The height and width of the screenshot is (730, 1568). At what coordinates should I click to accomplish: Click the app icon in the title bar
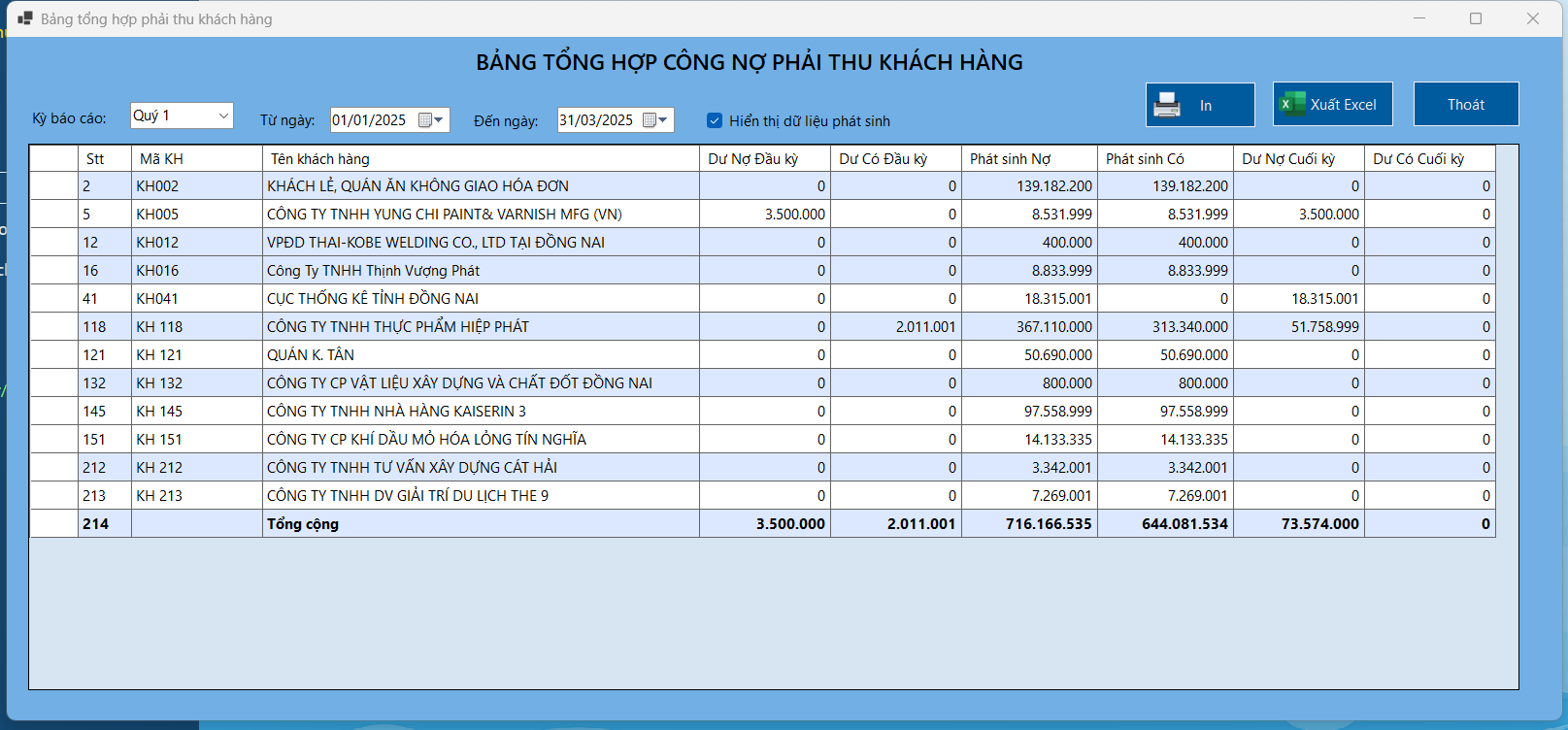pyautogui.click(x=25, y=18)
